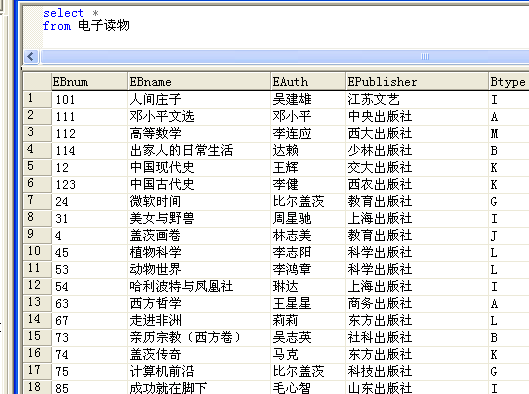Select the EPublisher column header
Image resolution: width=529 pixels, height=394 pixels.
click(417, 82)
